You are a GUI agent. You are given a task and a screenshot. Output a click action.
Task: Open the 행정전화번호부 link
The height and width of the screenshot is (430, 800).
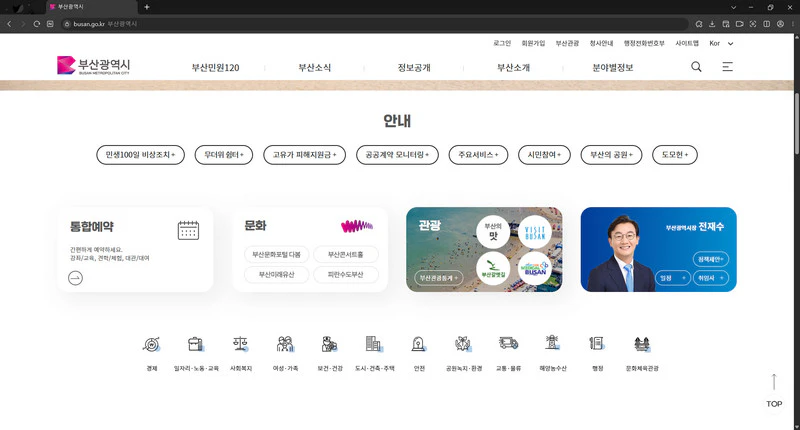[x=644, y=43]
